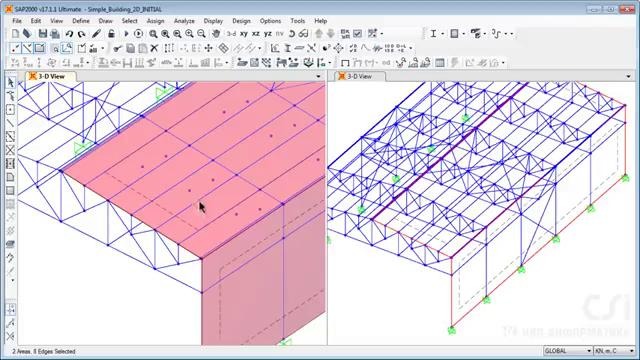Select the pointer tool in side toolbar

11,83
